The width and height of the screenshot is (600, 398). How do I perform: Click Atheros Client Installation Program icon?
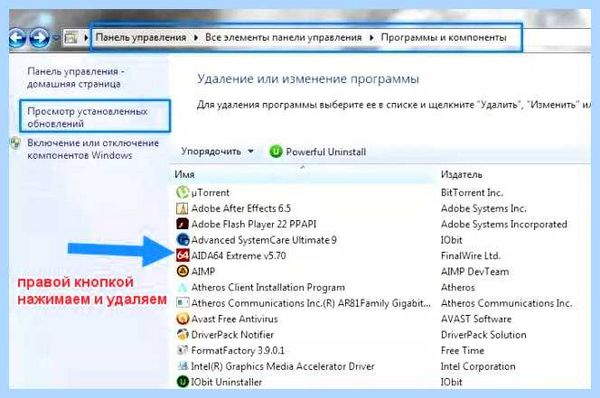183,287
